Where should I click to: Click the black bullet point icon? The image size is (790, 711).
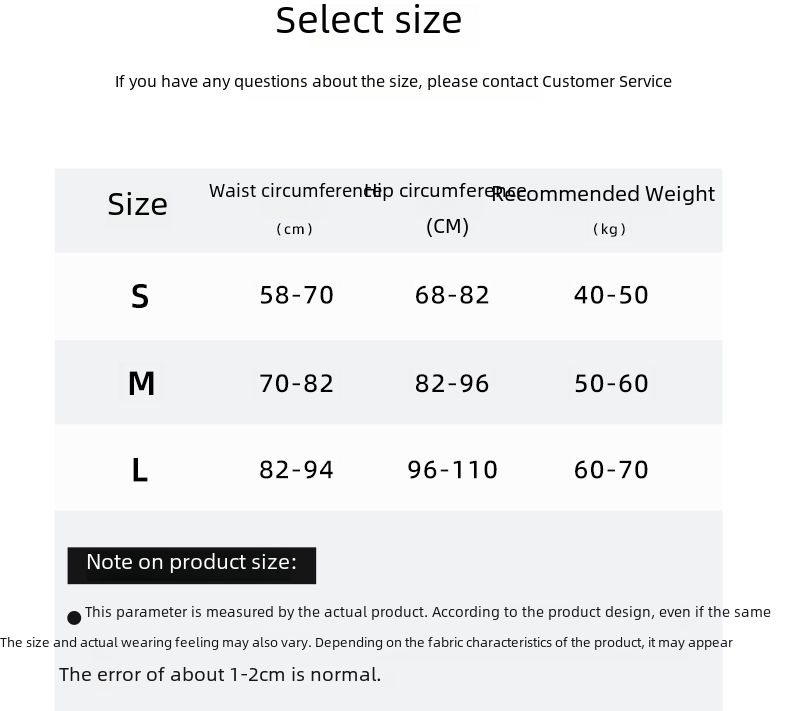click(x=74, y=618)
